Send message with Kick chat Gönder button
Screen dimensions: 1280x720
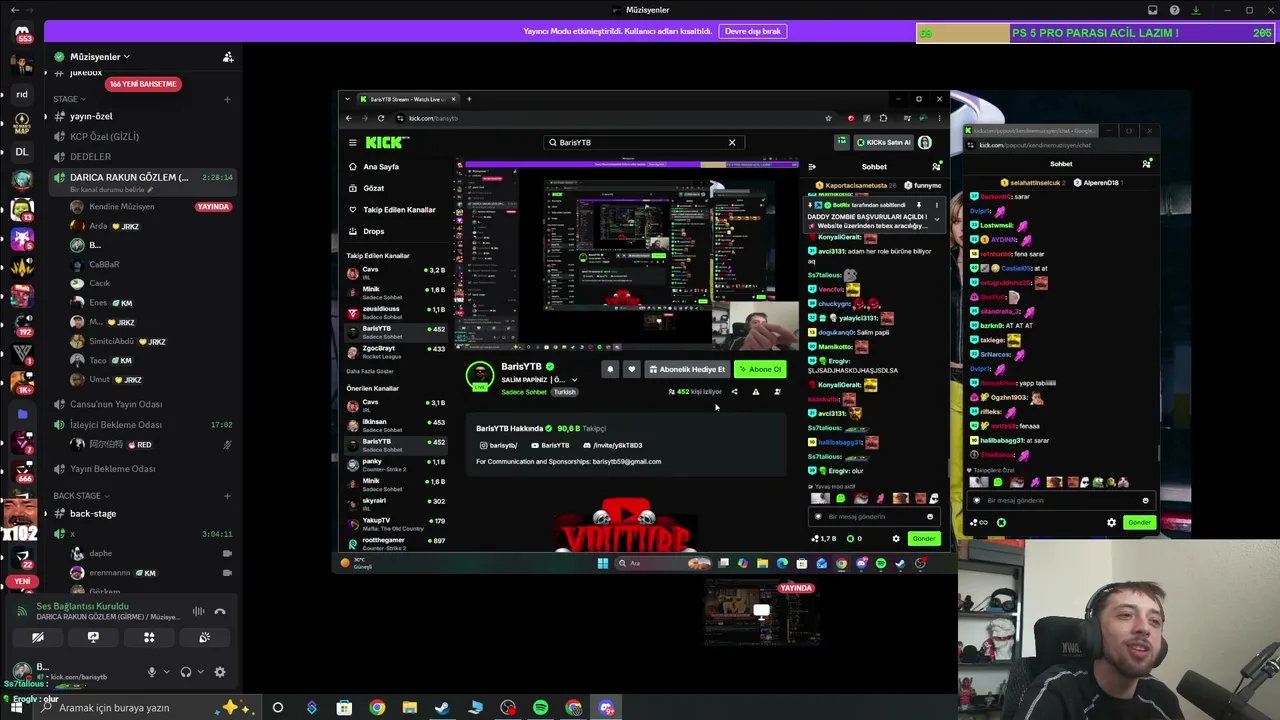point(923,539)
